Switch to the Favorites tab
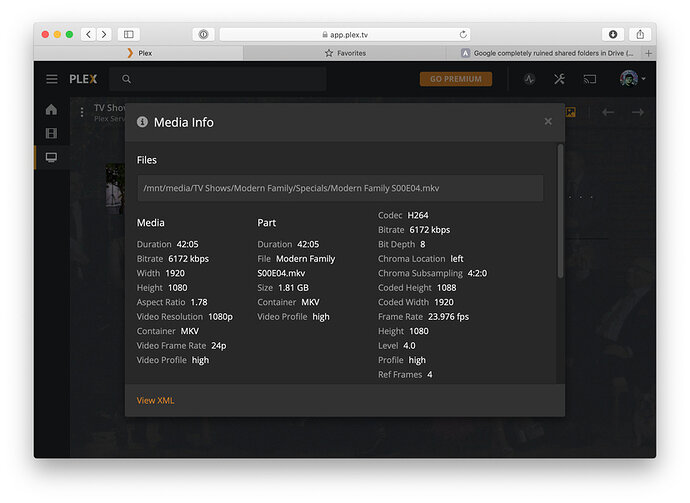This screenshot has width=690, height=503. pyautogui.click(x=345, y=53)
